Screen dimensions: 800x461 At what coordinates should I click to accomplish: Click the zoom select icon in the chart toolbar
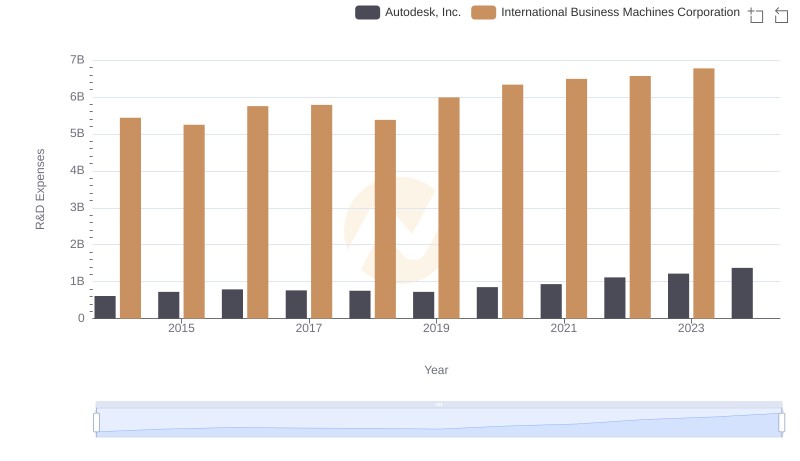pos(756,15)
